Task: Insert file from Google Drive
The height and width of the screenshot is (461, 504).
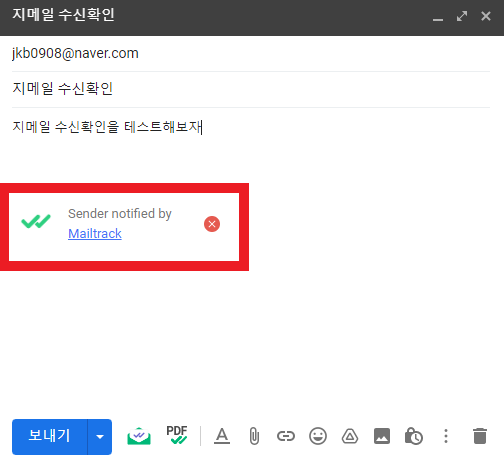Action: pos(350,436)
